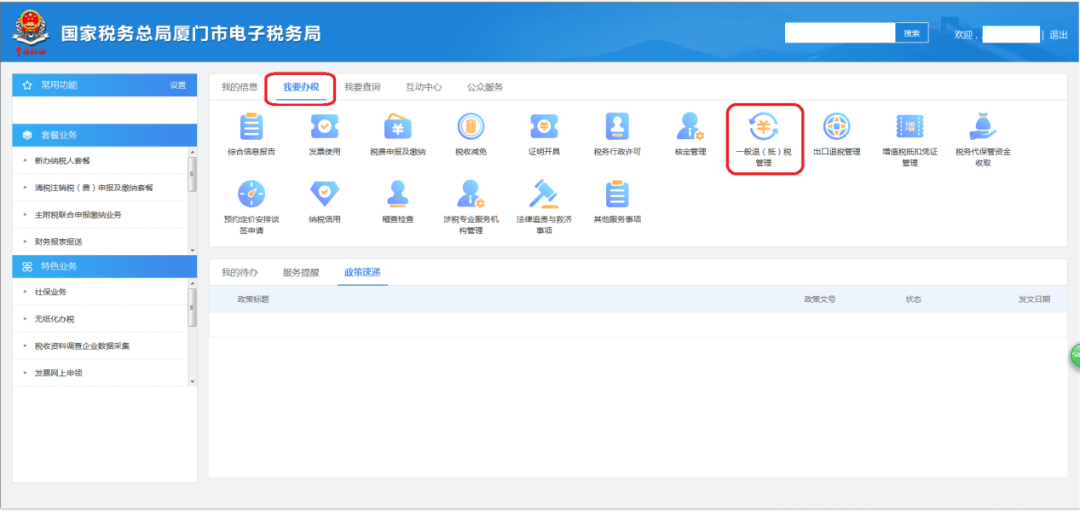
Task: Open 无纸化办税 link
Action: 54,319
